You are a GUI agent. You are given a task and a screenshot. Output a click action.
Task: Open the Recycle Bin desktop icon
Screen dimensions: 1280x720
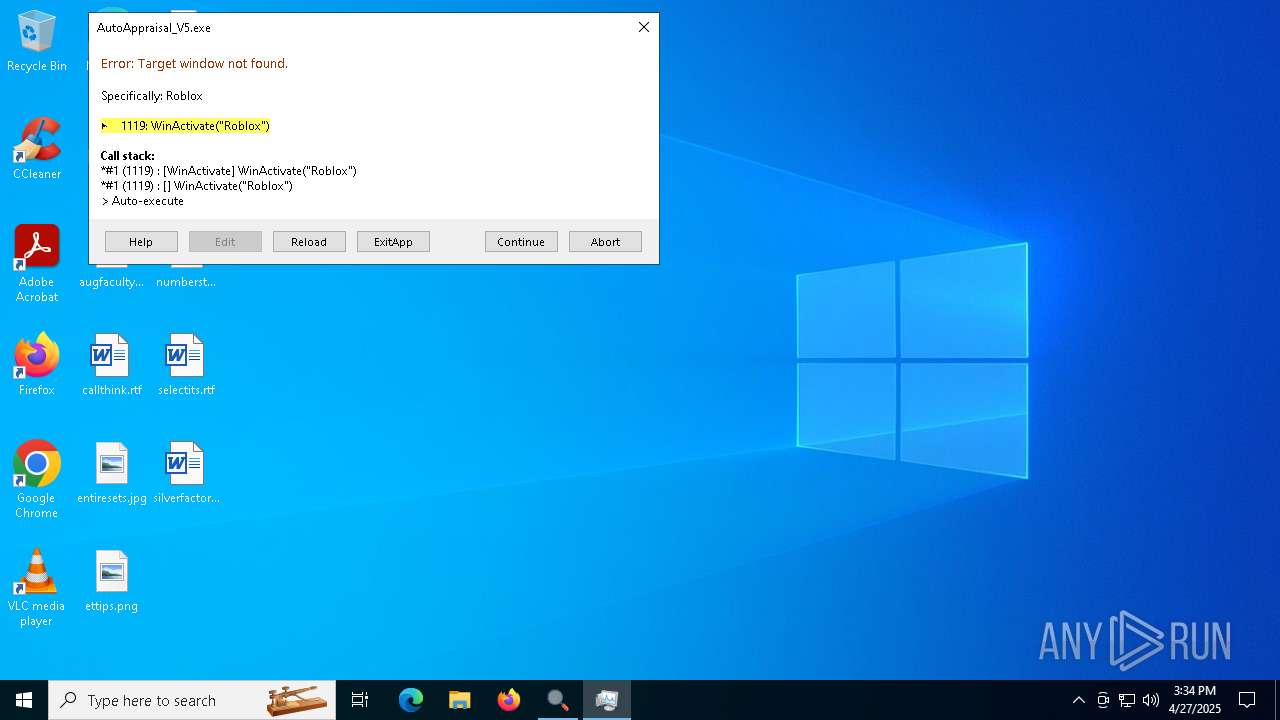click(37, 42)
